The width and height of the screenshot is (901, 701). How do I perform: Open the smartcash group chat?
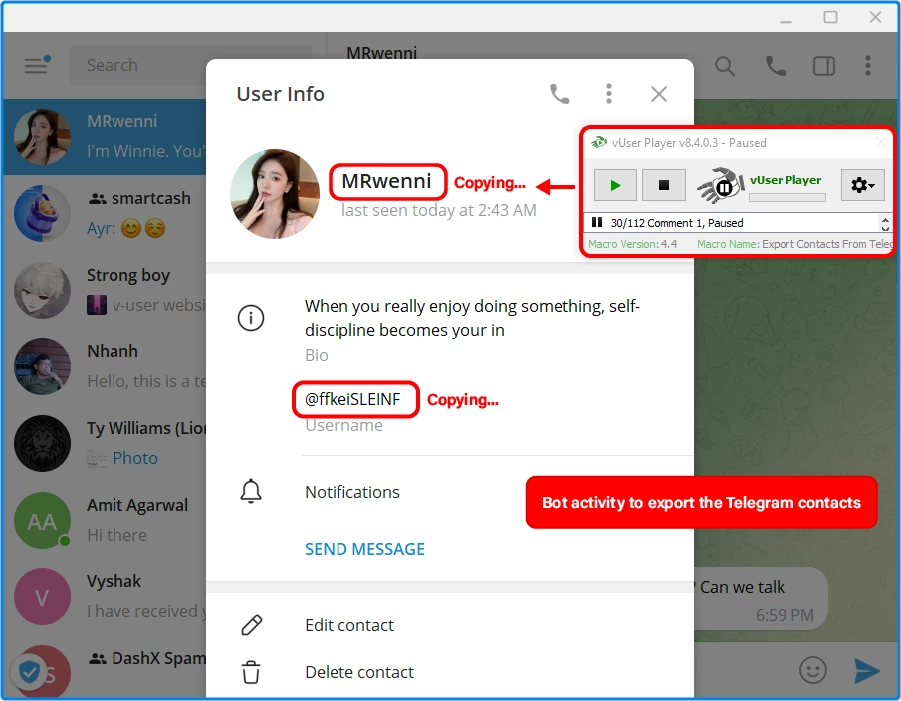[x=105, y=213]
